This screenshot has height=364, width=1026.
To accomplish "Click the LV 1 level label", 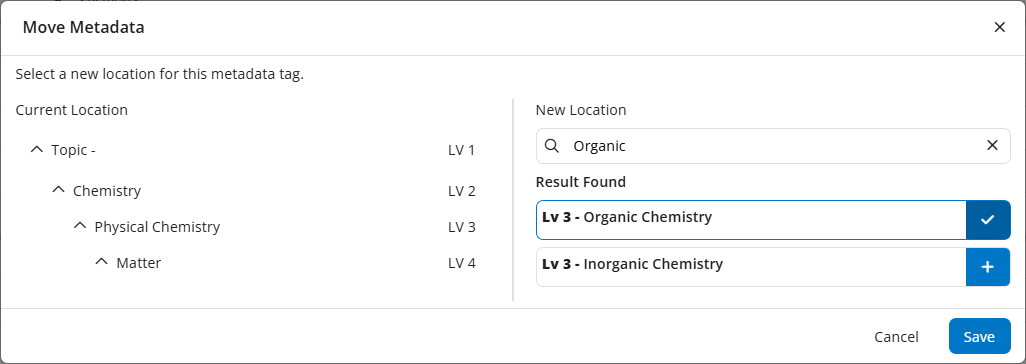I will tap(461, 150).
